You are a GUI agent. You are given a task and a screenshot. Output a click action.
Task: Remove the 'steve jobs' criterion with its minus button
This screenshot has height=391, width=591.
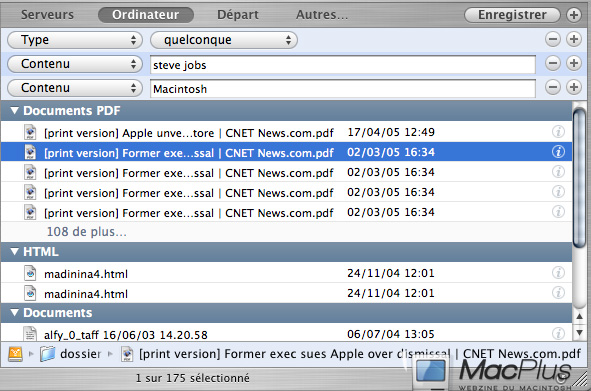pyautogui.click(x=553, y=63)
